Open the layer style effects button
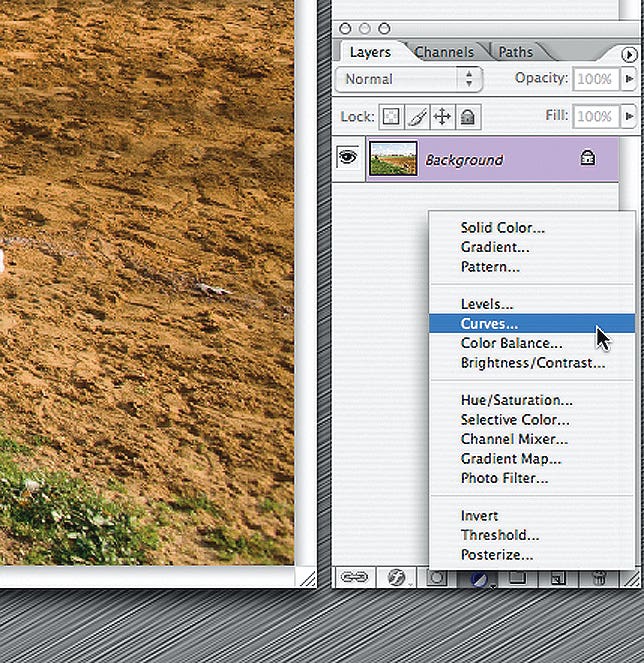 point(397,577)
